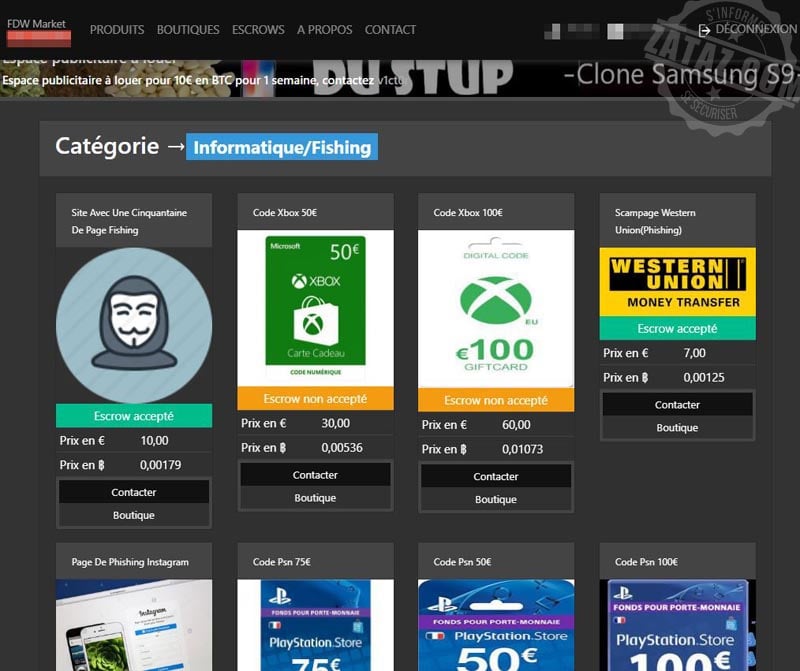Click title 'Site Avec Une Cinquantaine De Page Fishing'
The image size is (800, 671).
tap(129, 221)
